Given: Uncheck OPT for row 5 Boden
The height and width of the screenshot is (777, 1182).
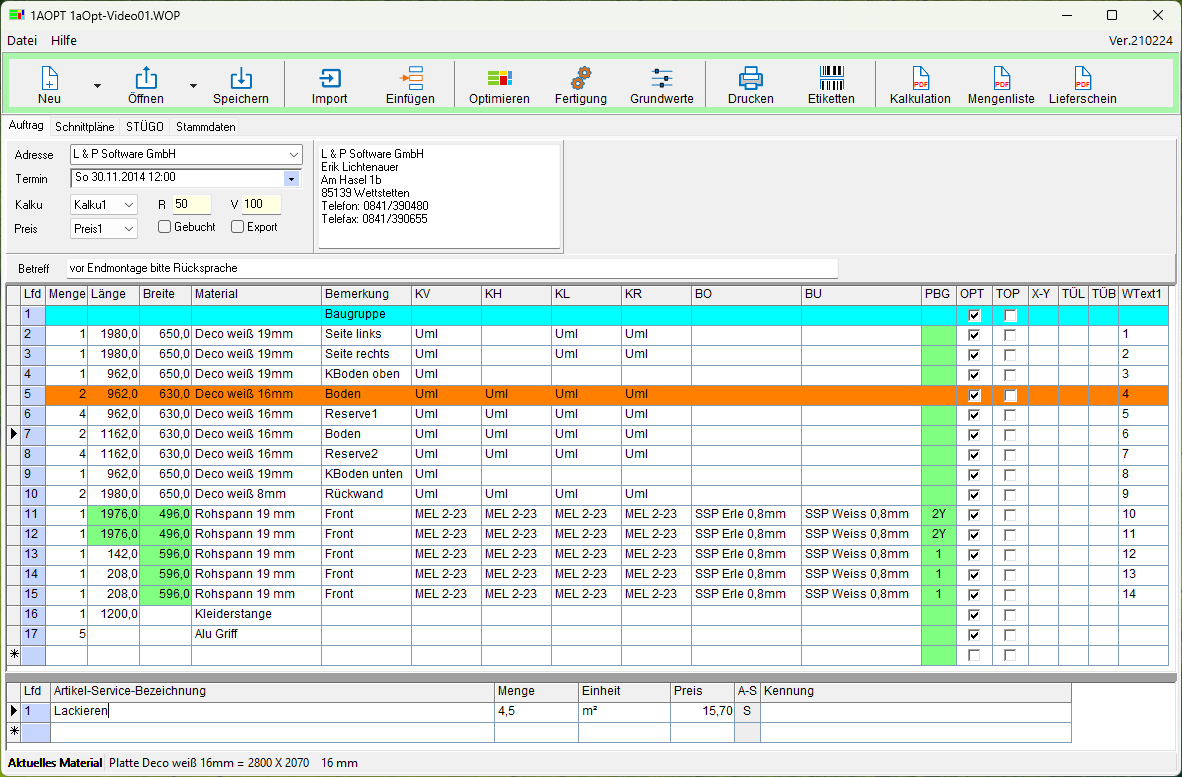Looking at the screenshot, I should coord(974,394).
